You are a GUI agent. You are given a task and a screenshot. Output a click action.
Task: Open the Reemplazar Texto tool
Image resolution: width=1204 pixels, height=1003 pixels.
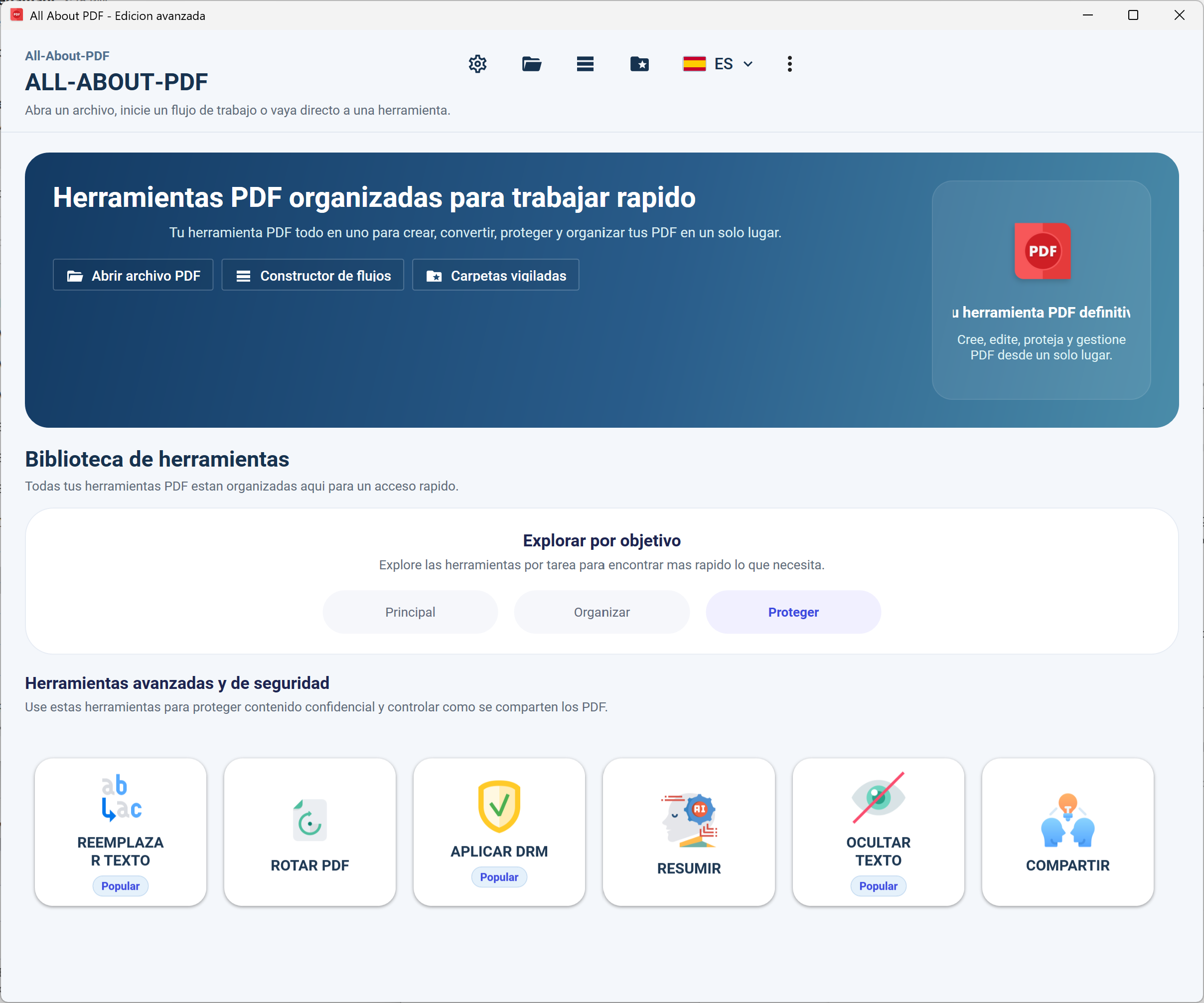click(x=121, y=832)
